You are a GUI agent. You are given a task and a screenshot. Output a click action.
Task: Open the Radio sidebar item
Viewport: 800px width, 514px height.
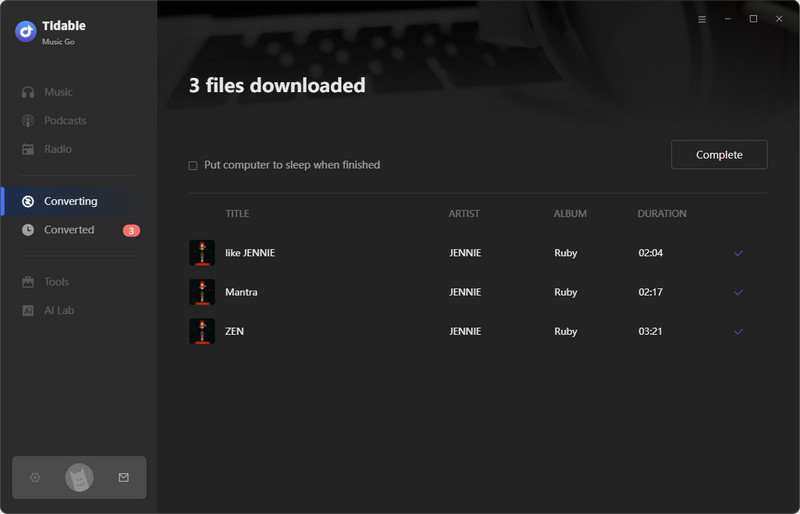pyautogui.click(x=58, y=149)
